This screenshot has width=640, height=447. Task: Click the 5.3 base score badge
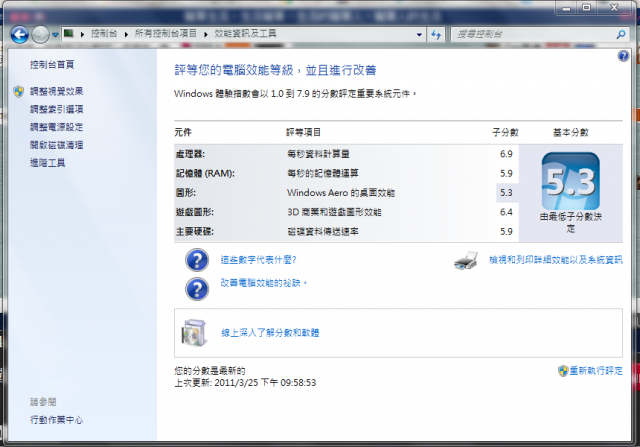[571, 181]
